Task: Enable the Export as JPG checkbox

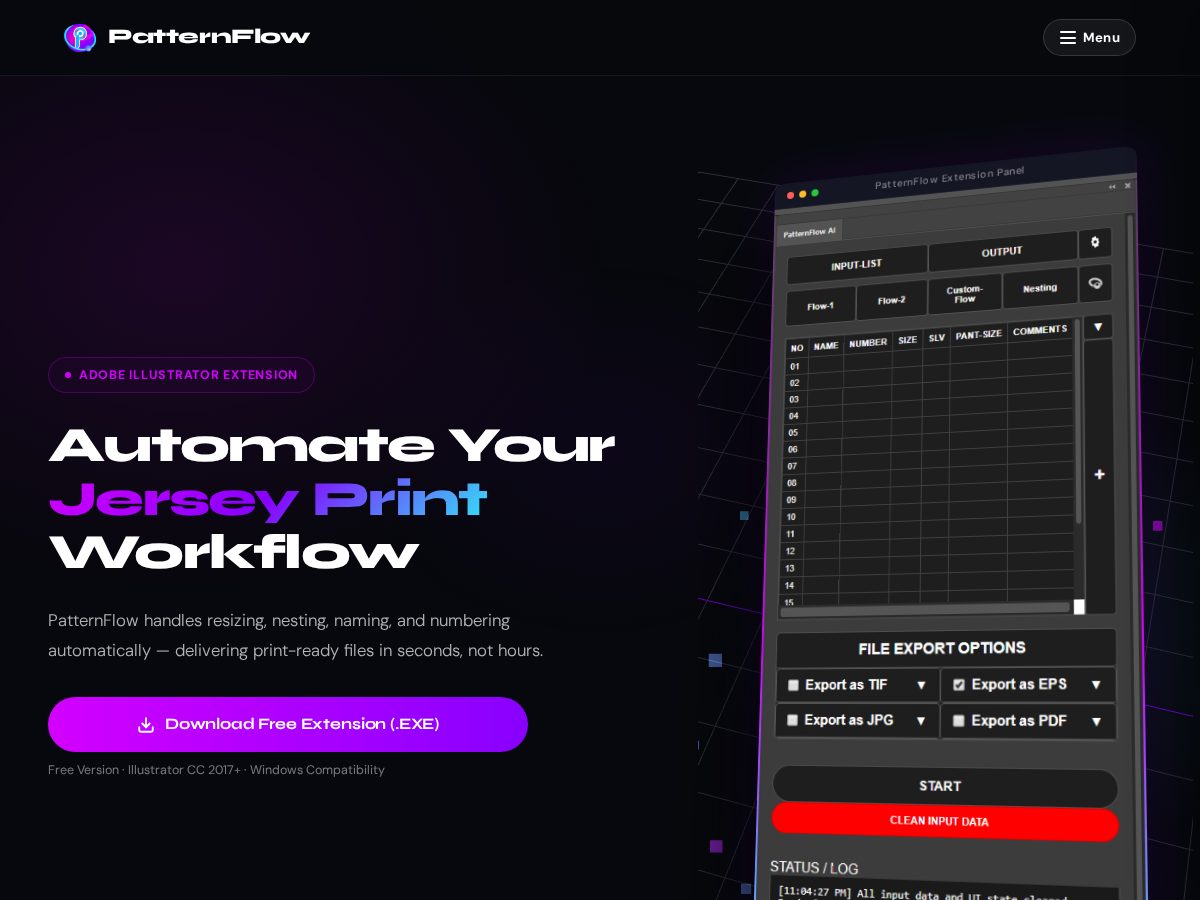Action: pos(793,720)
